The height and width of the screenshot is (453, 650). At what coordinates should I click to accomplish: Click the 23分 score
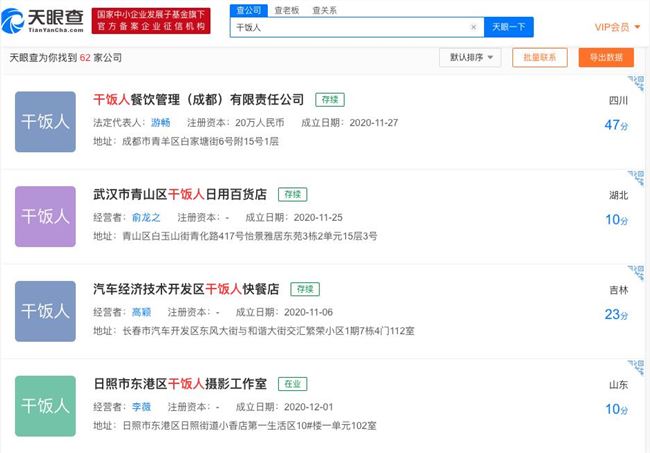coord(616,314)
